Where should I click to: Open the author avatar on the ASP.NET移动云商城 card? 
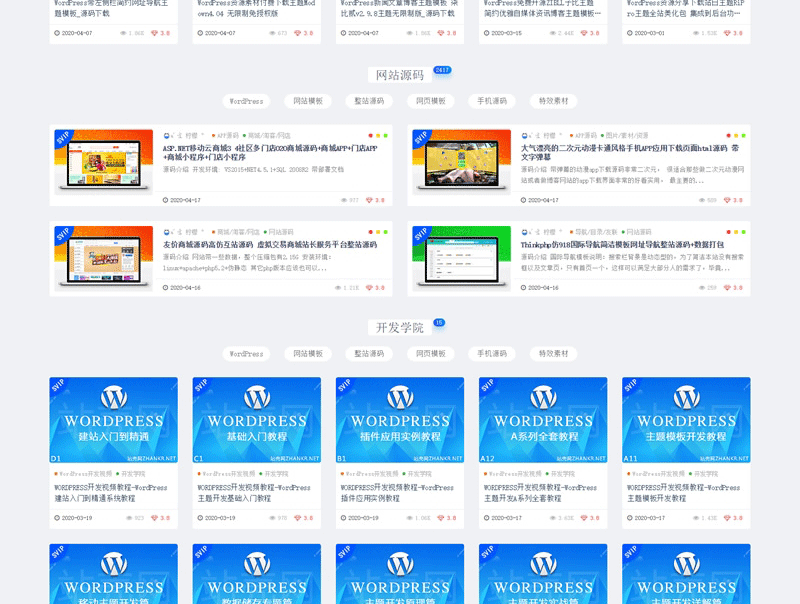tap(166, 136)
